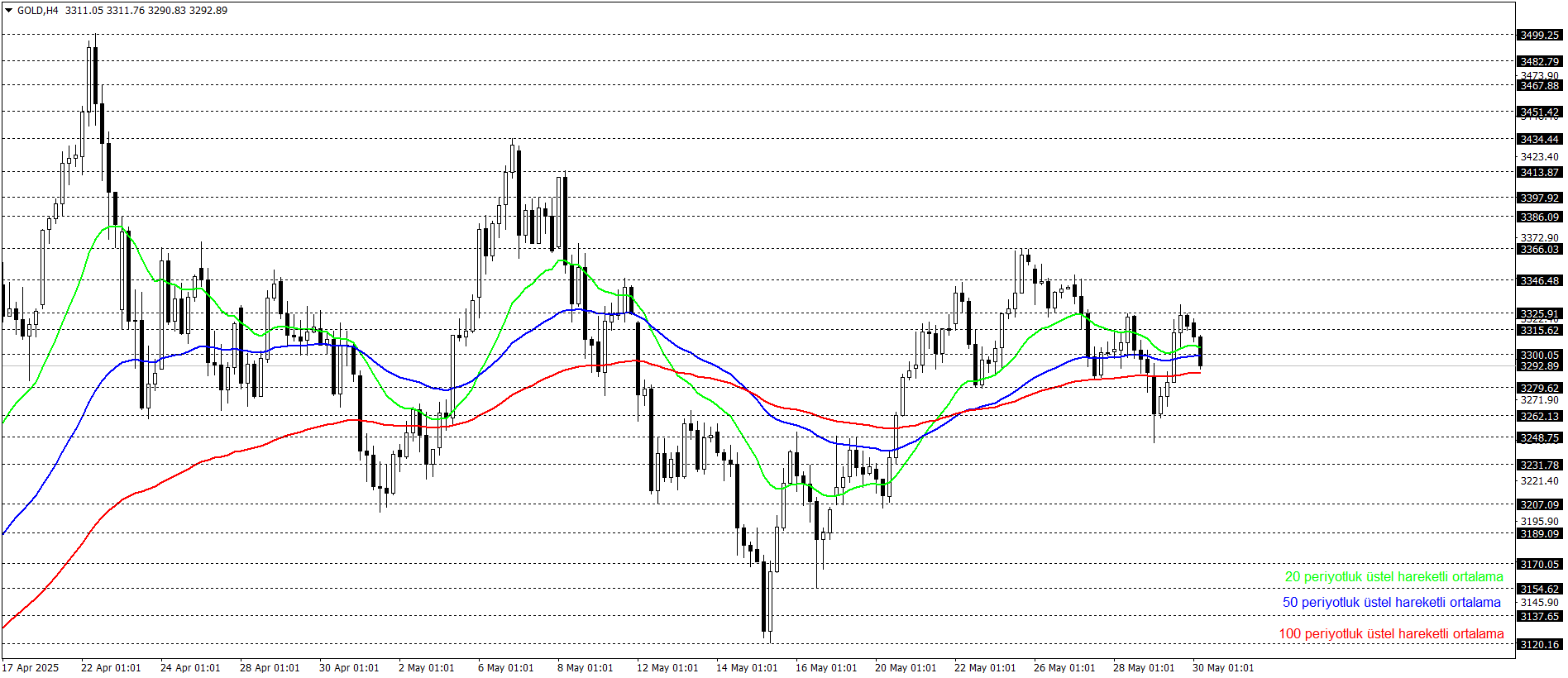Click the 22 Apr 01:01 date label

point(111,668)
